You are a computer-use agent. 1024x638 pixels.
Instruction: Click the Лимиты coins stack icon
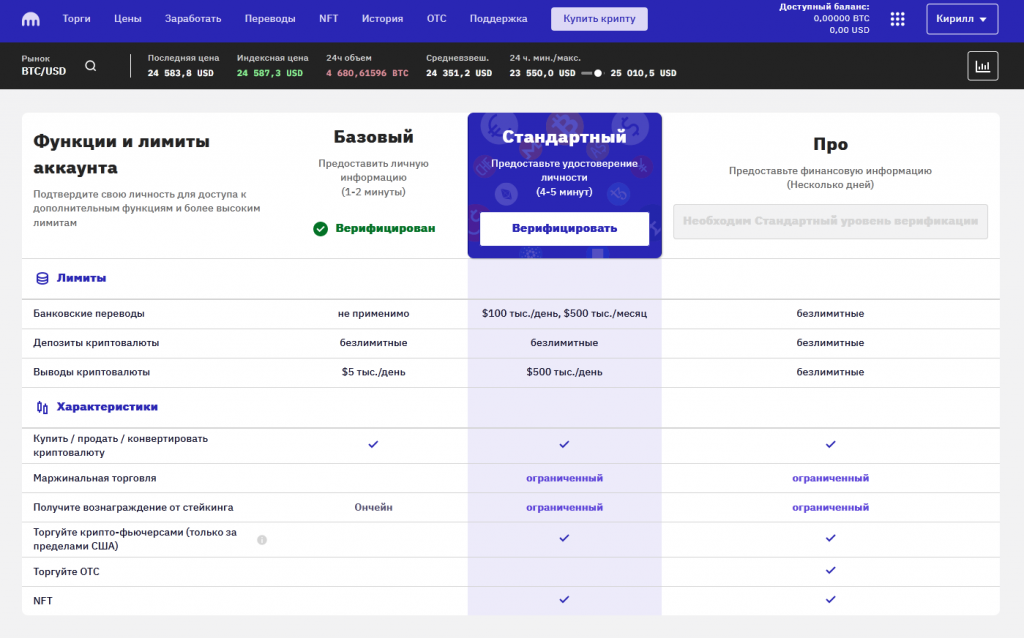coord(42,278)
